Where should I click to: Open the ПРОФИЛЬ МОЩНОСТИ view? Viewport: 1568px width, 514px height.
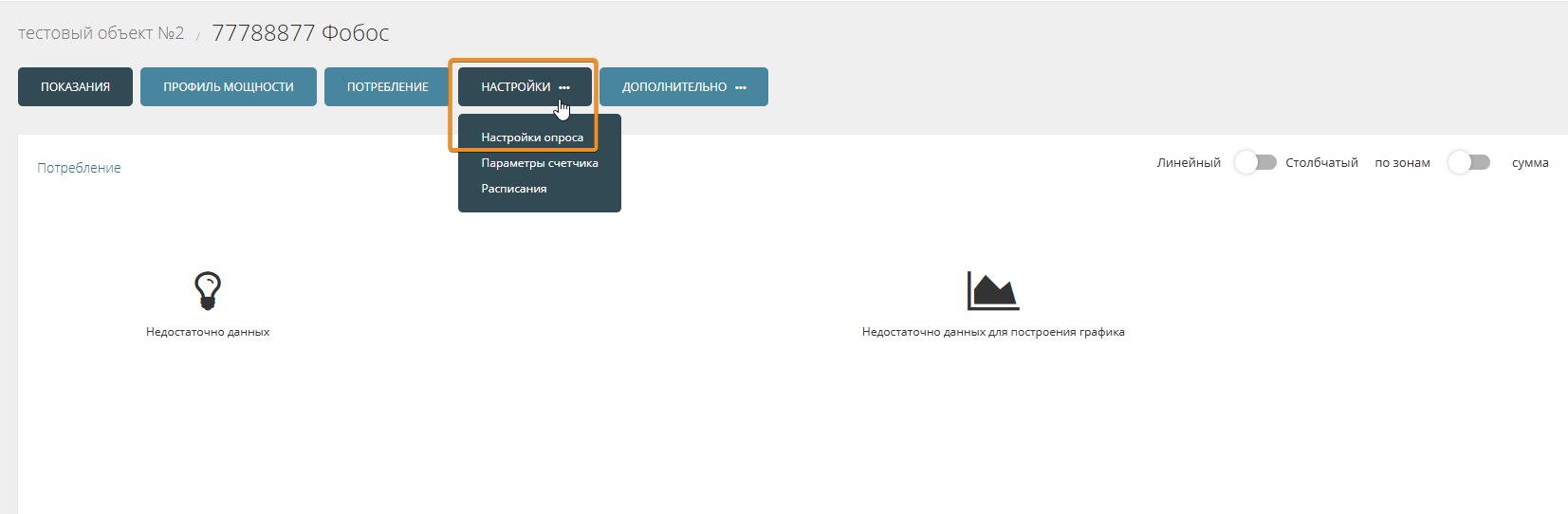(x=228, y=87)
